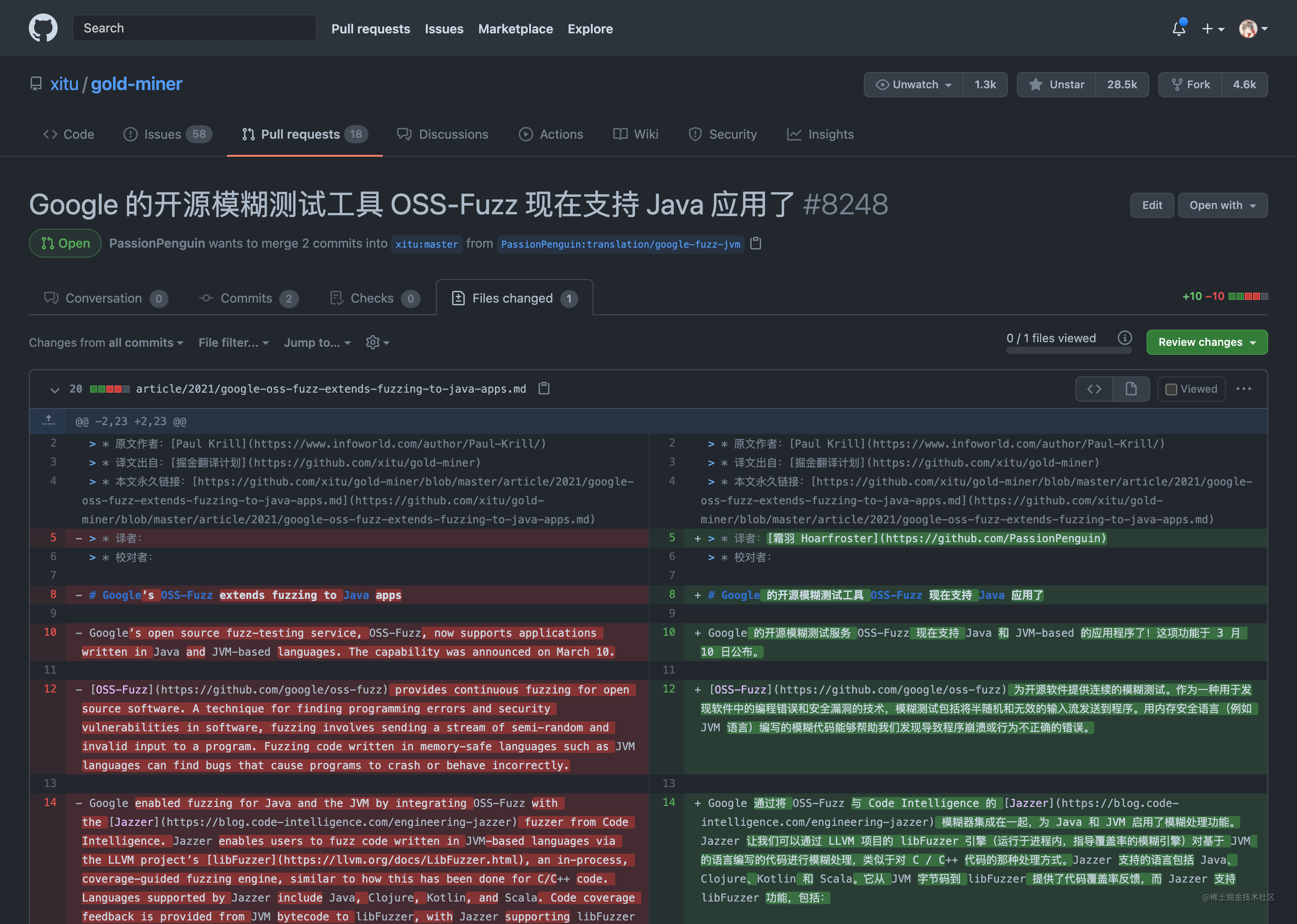This screenshot has width=1297, height=924.
Task: Click the Unwatch dropdown button
Action: [x=913, y=84]
